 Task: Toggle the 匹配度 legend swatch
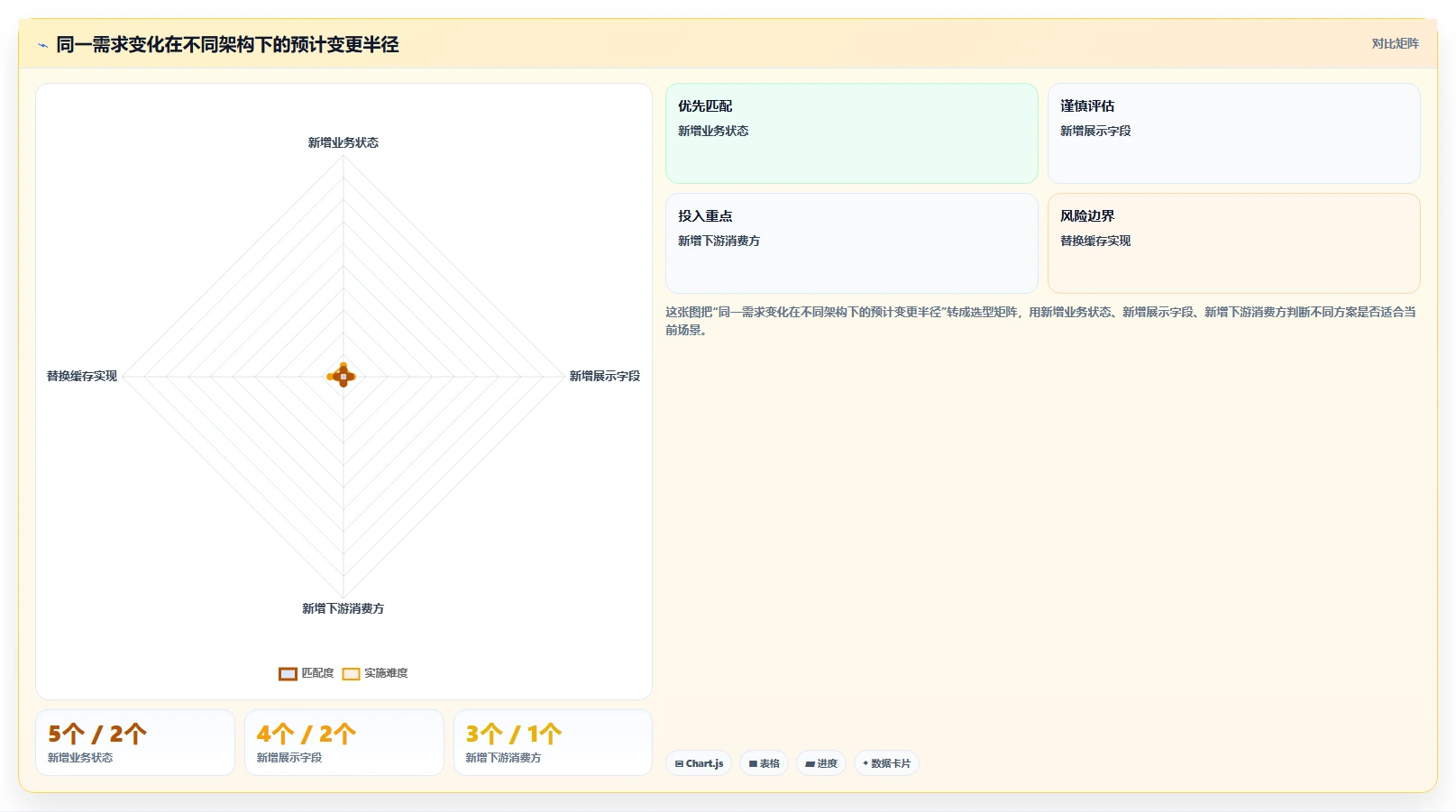pos(288,673)
